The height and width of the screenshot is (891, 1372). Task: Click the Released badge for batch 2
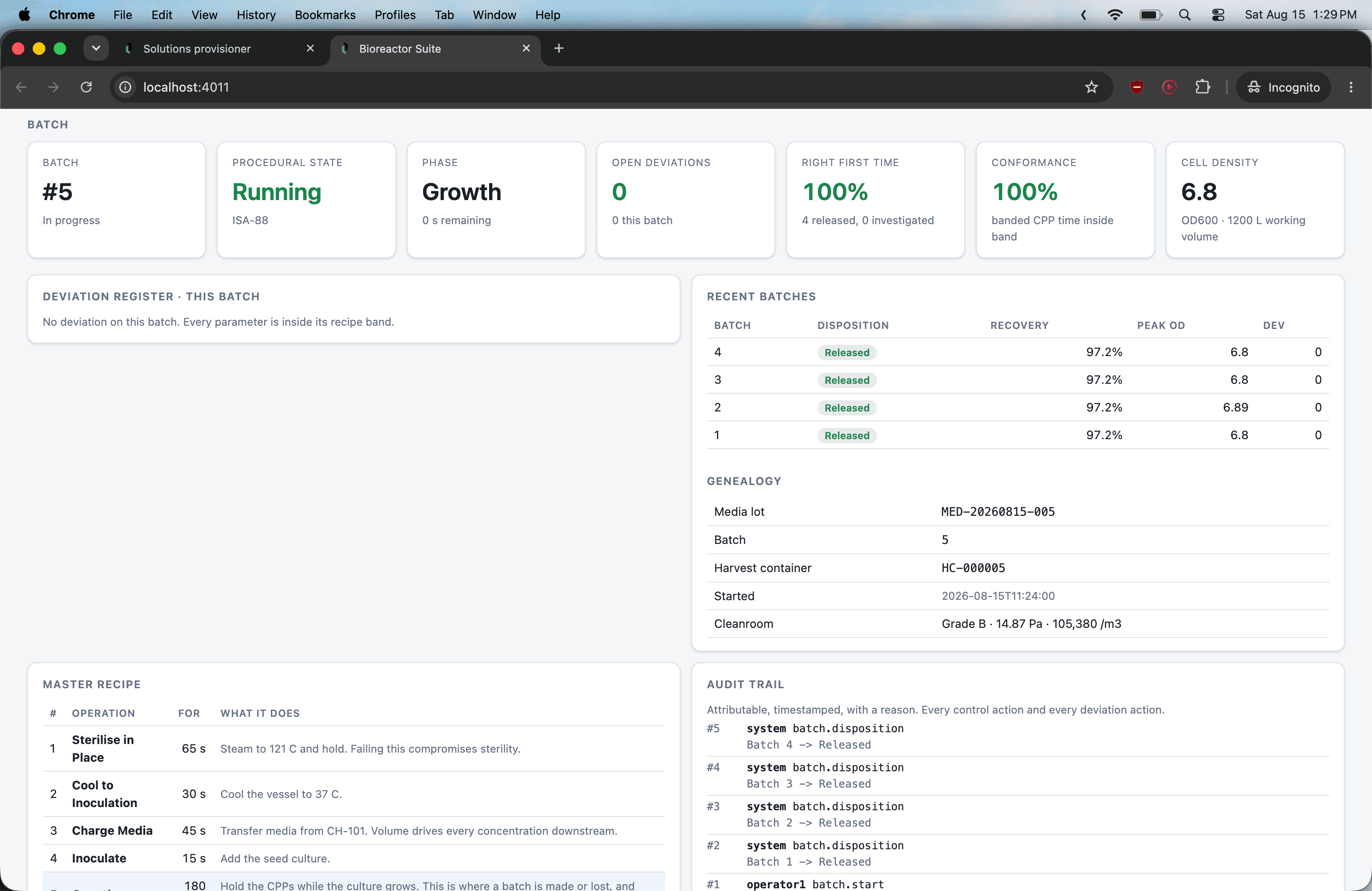point(847,407)
